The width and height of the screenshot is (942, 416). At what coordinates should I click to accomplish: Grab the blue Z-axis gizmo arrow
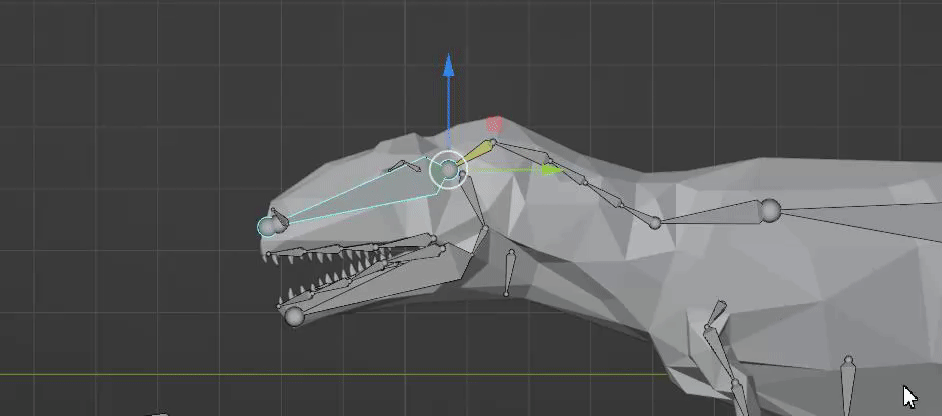[x=448, y=66]
